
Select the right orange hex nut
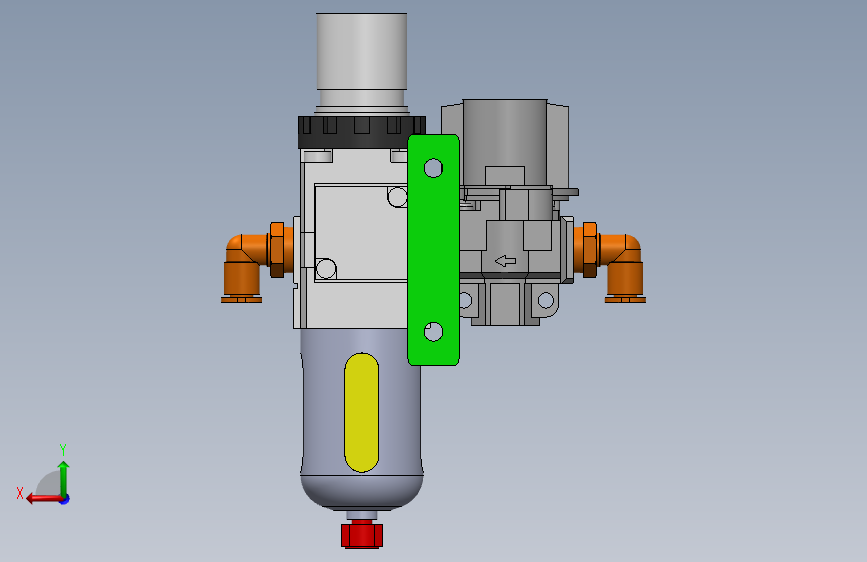point(590,250)
